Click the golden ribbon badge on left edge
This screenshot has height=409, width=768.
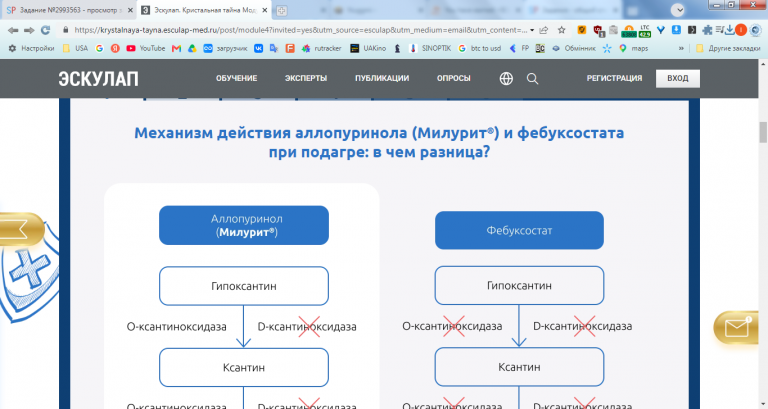[x=22, y=229]
